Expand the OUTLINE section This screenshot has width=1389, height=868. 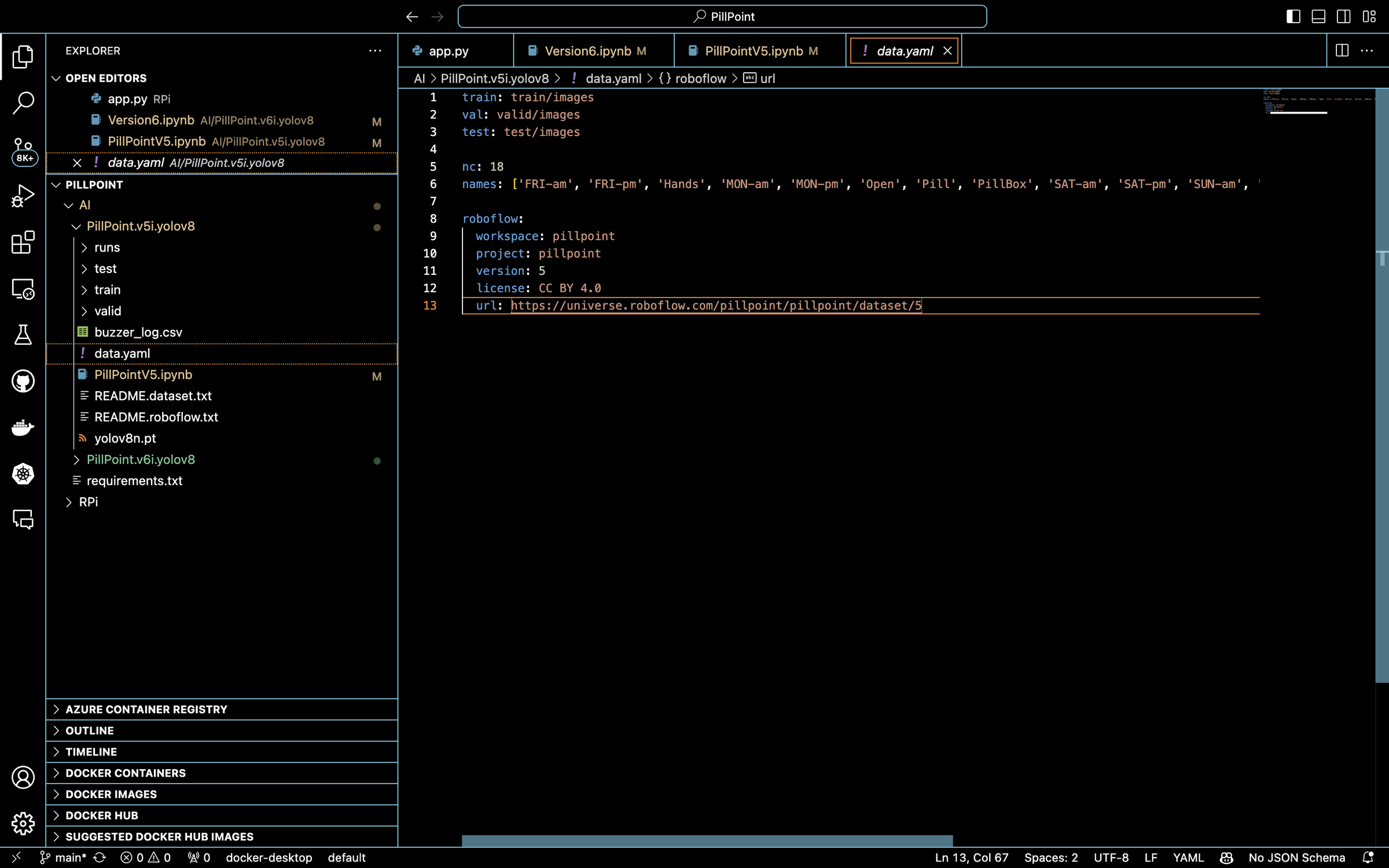90,730
